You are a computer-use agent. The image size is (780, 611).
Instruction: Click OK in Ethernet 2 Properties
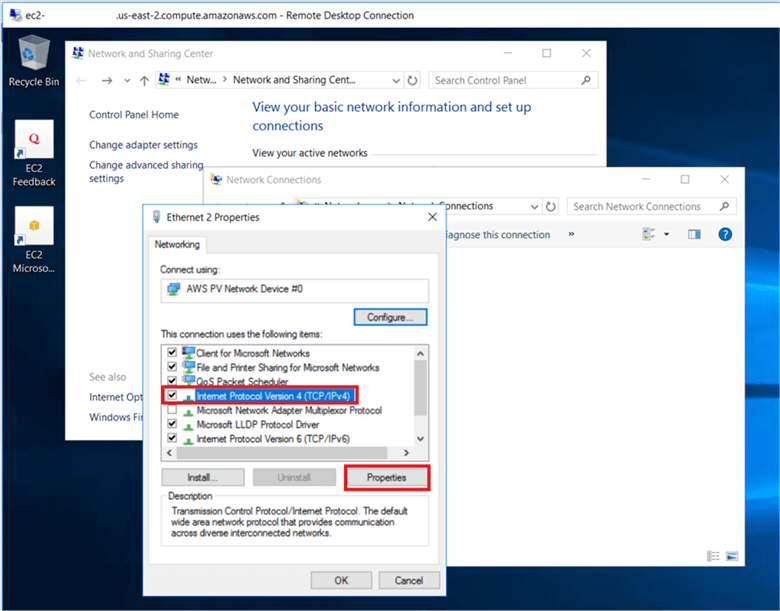coord(341,581)
